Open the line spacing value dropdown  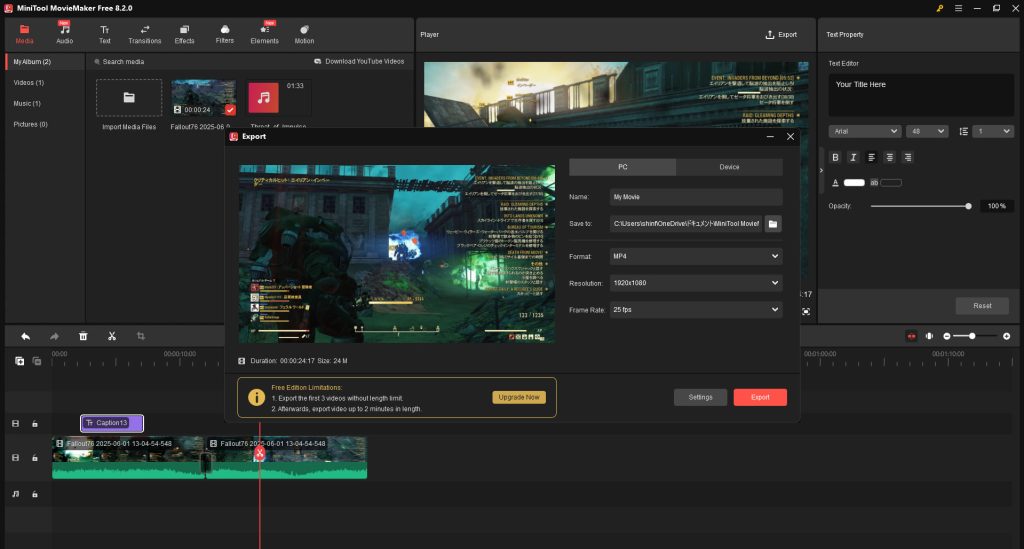coord(993,131)
